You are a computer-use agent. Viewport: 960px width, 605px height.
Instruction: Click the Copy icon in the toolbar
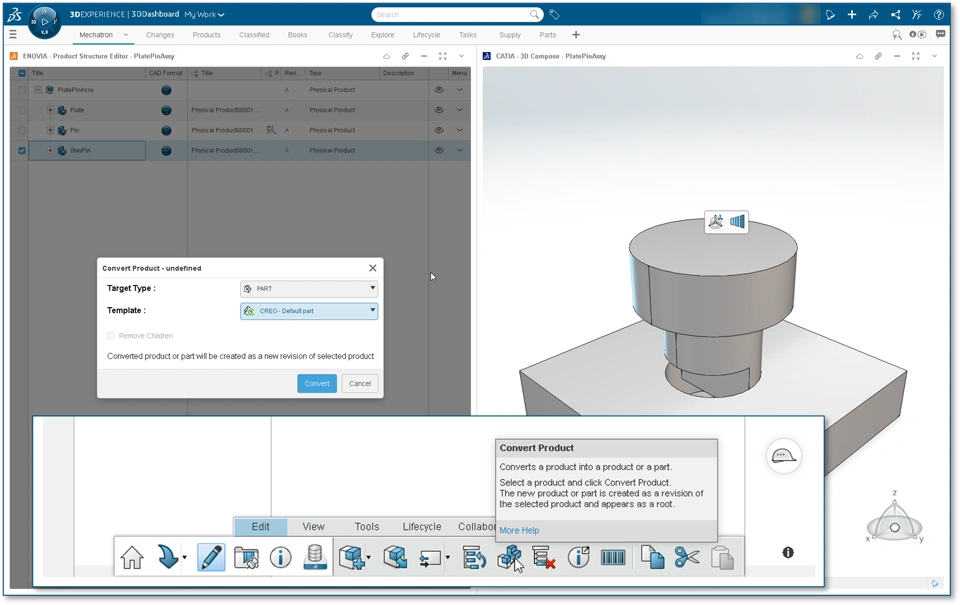coord(652,557)
